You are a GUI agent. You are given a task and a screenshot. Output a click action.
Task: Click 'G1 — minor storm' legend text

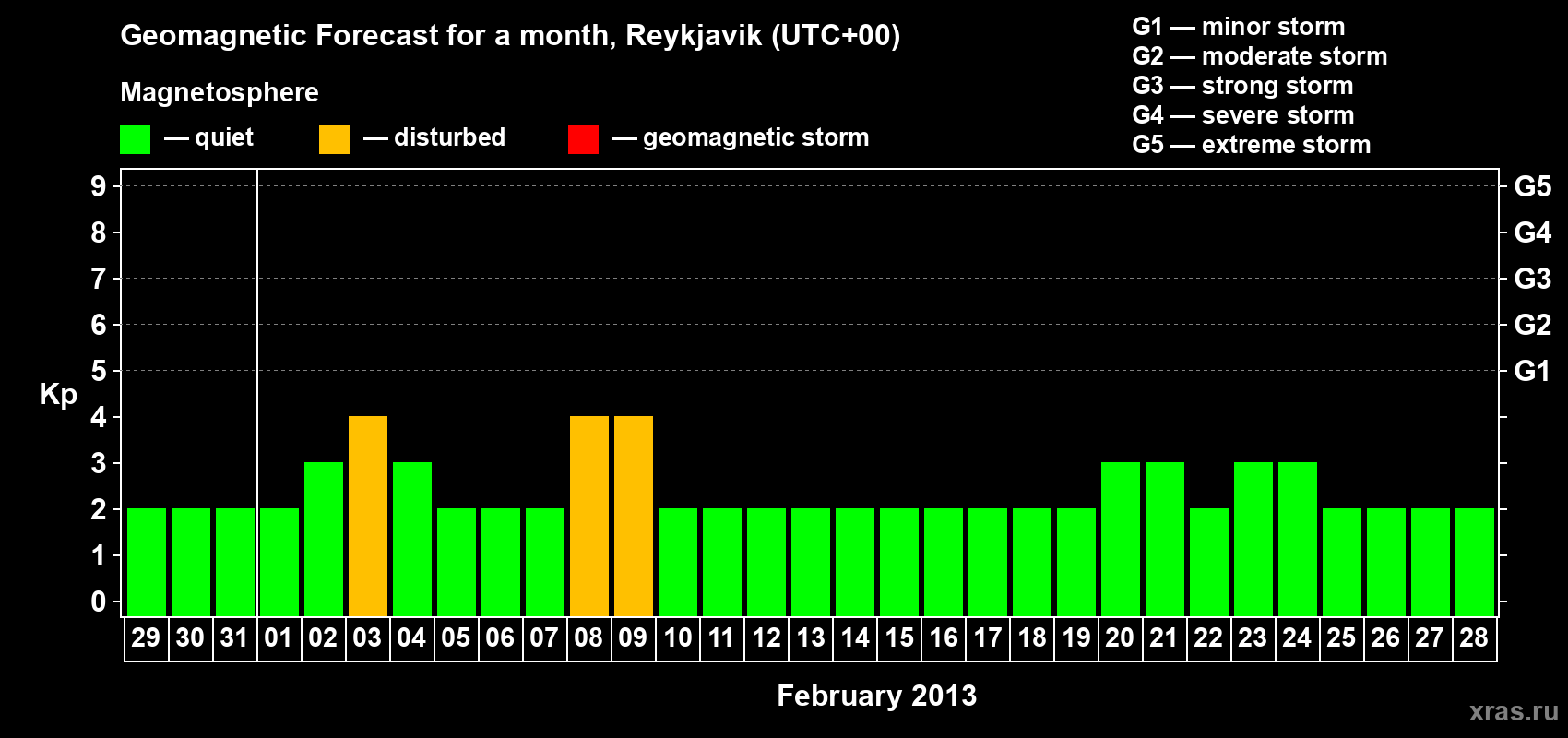coord(1239,27)
